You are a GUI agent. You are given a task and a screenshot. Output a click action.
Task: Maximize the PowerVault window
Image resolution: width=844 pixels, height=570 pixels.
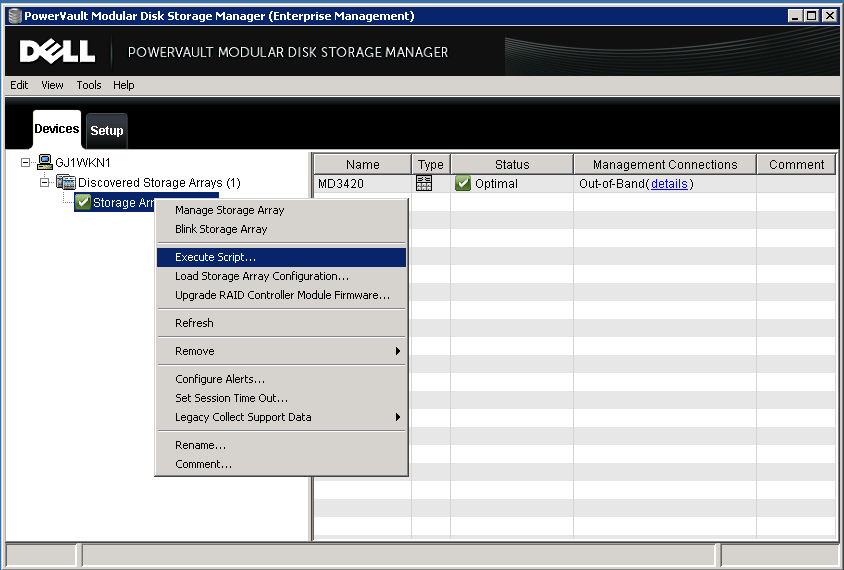point(812,16)
